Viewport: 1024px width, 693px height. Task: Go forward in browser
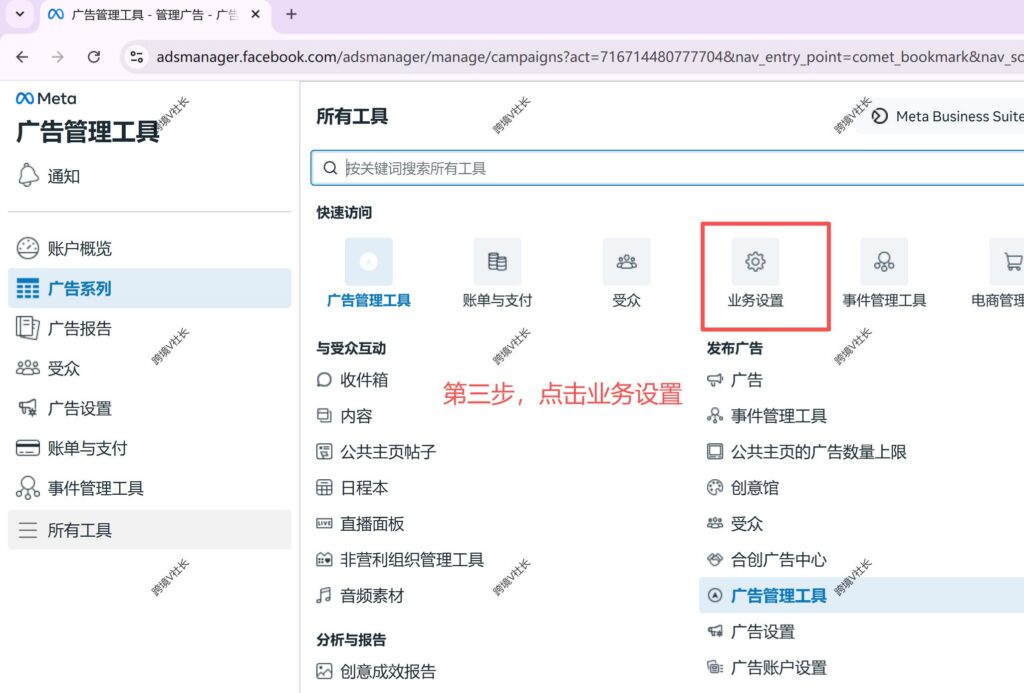click(x=58, y=57)
